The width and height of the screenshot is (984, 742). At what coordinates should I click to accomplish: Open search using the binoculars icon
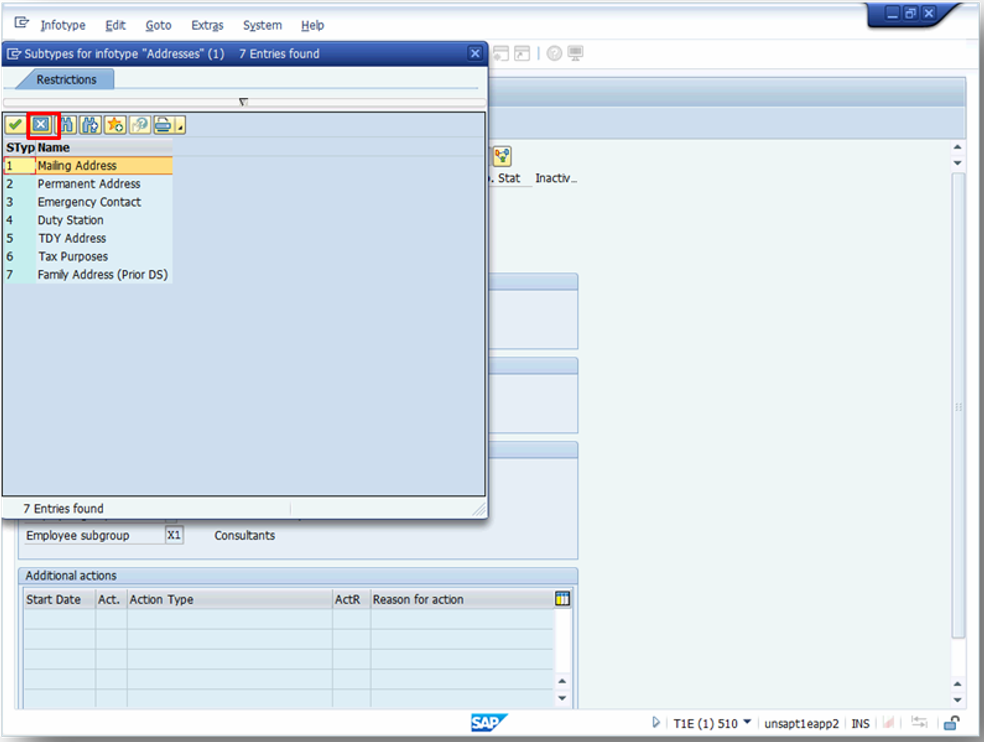[x=66, y=124]
